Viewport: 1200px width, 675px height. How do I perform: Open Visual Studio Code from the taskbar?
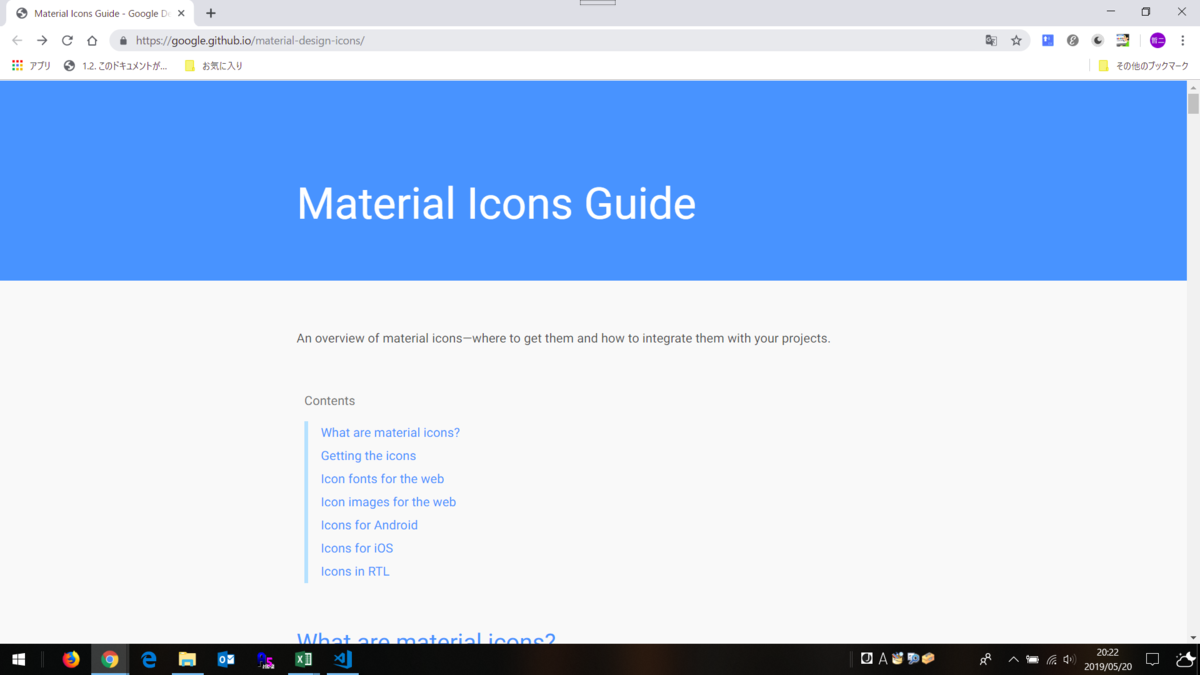(x=343, y=659)
